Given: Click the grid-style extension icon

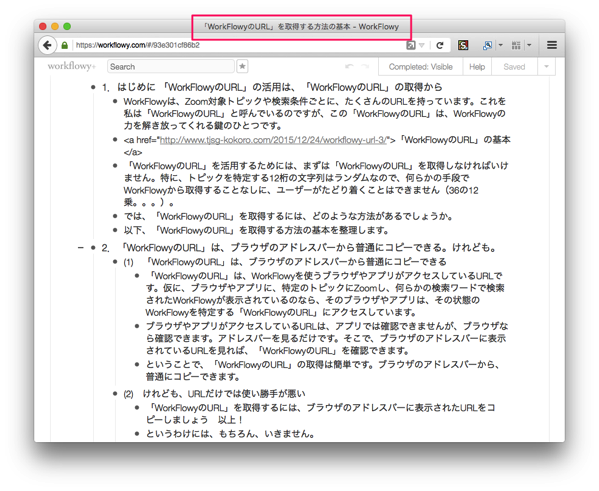Looking at the screenshot, I should (x=516, y=45).
